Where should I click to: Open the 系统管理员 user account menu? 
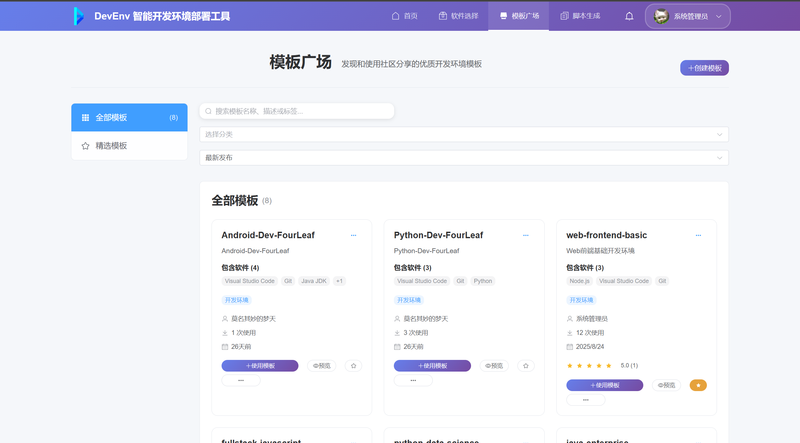(688, 16)
